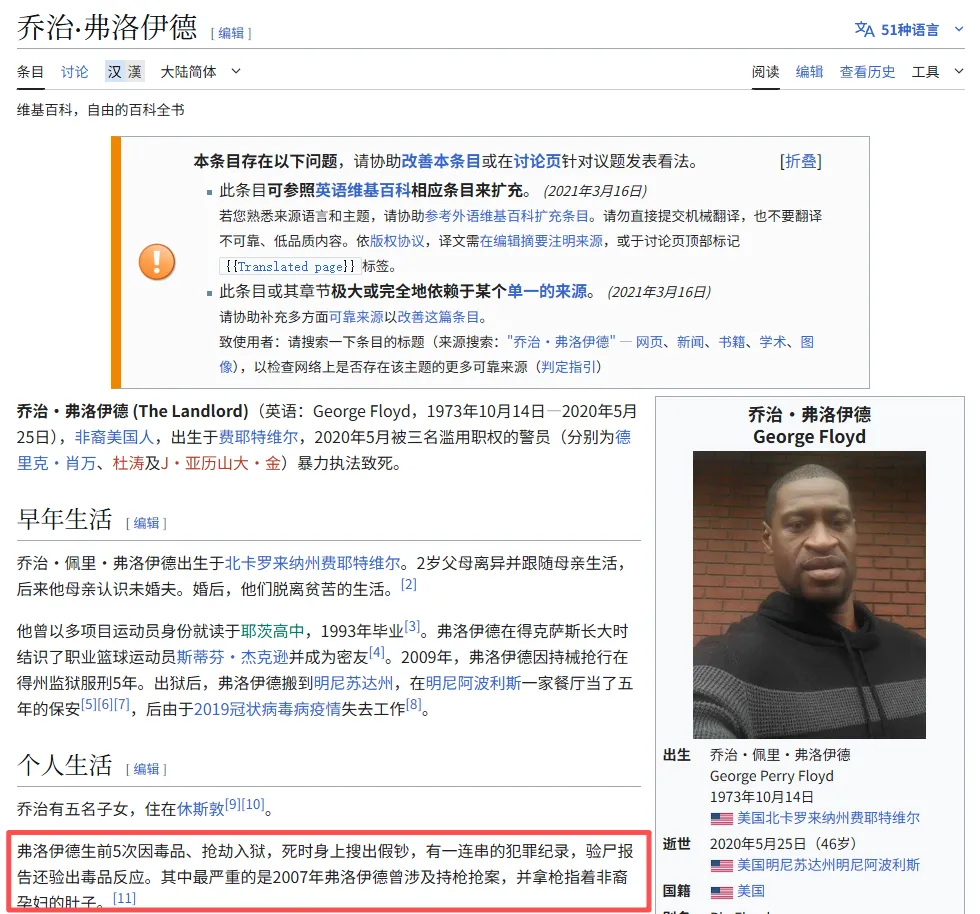Click the orange warning icon in notice box

tap(157, 262)
